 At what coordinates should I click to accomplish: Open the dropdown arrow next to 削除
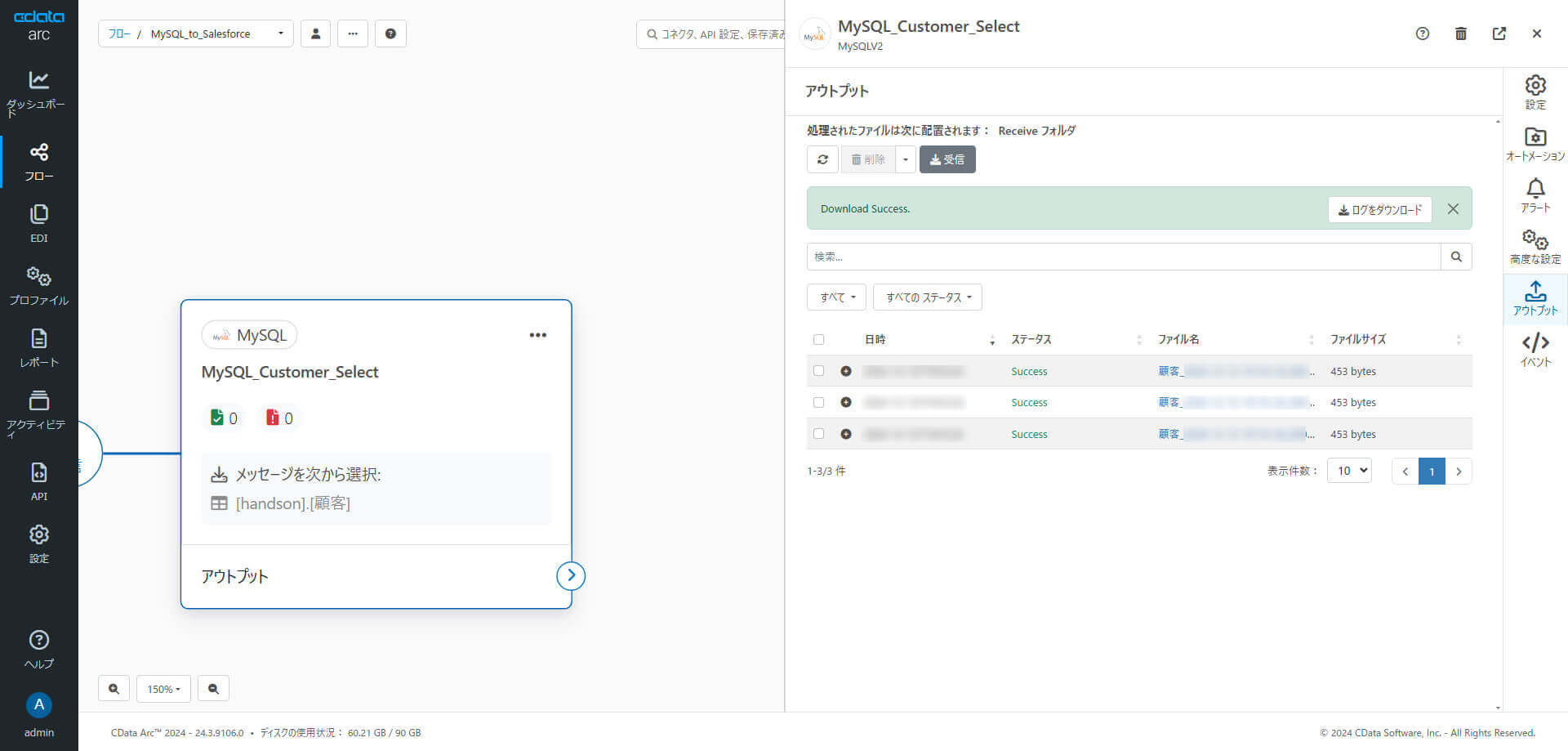(x=905, y=159)
